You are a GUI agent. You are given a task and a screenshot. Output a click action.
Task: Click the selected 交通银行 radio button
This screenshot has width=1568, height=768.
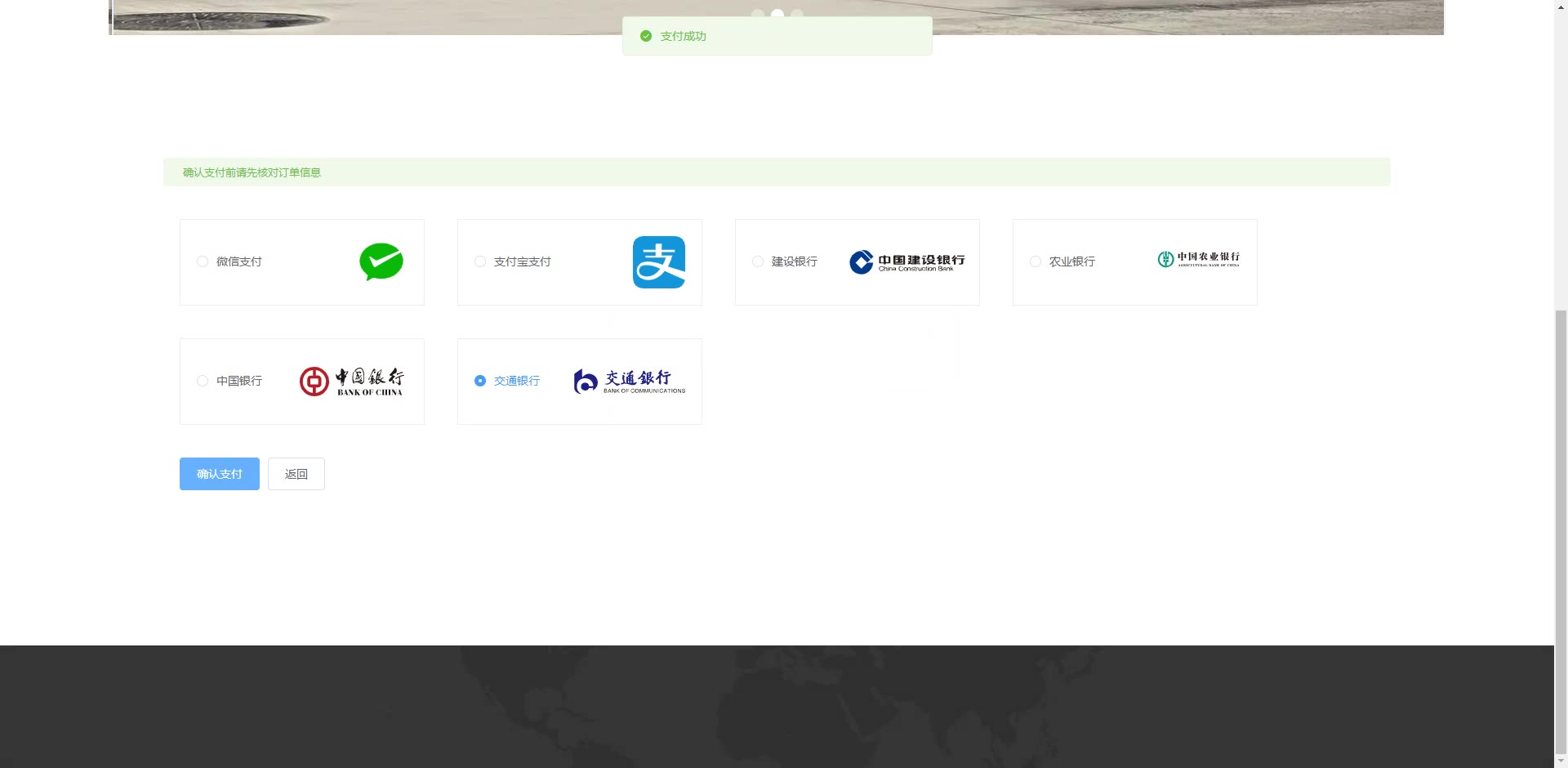[x=480, y=381]
